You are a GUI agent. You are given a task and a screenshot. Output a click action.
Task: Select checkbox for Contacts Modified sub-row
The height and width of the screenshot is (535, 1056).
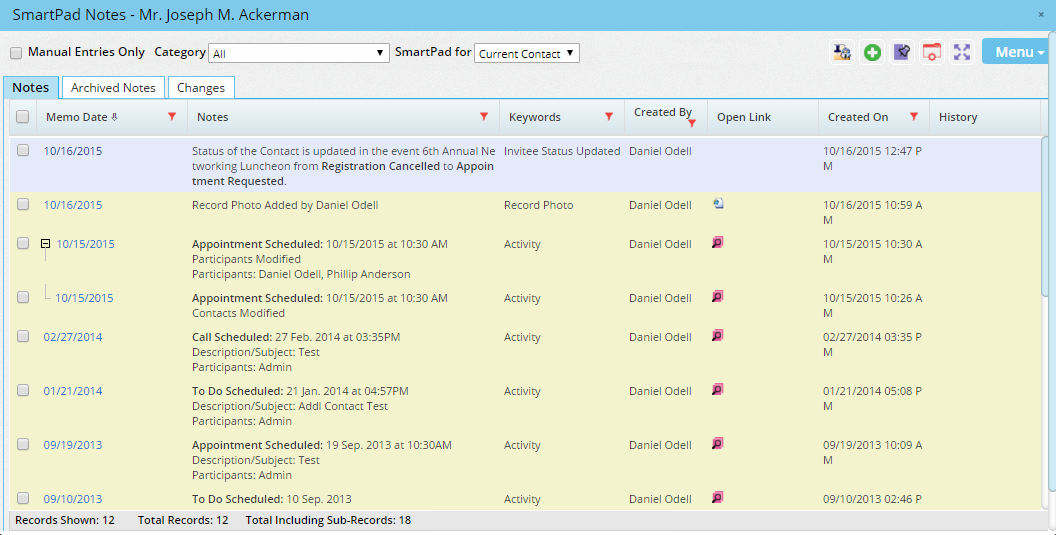[23, 297]
